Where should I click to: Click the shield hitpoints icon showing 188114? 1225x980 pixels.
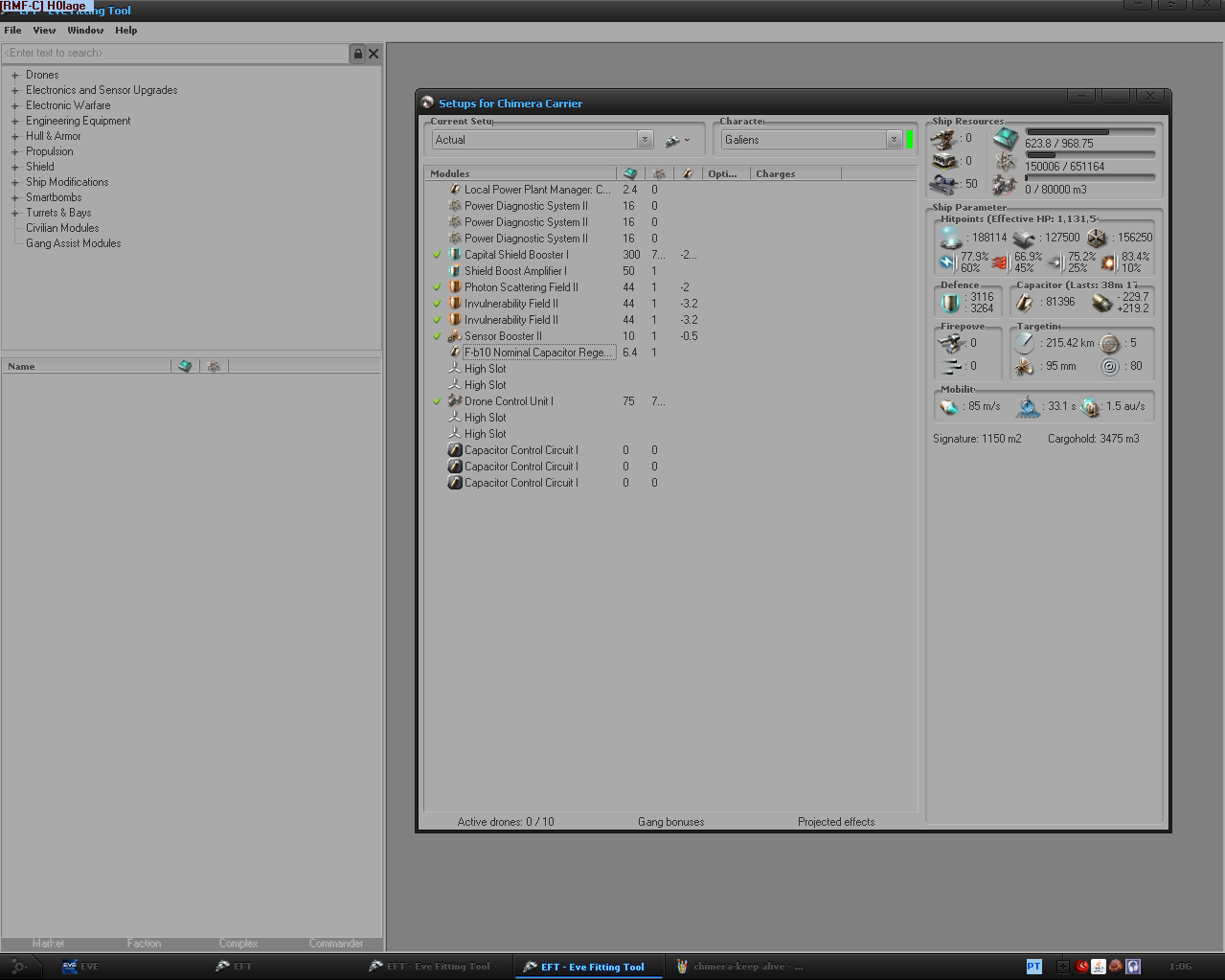coord(950,237)
